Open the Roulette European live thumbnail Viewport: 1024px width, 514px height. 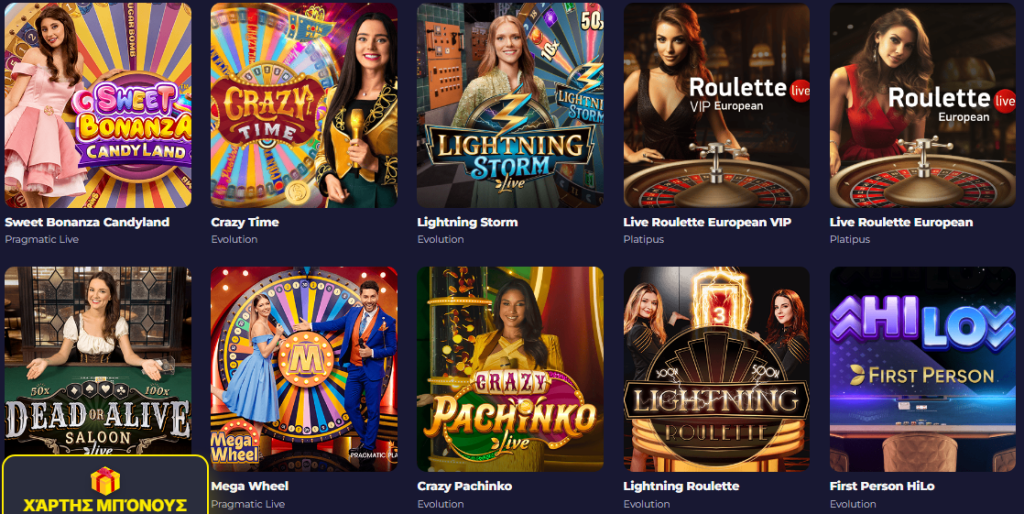click(x=923, y=105)
